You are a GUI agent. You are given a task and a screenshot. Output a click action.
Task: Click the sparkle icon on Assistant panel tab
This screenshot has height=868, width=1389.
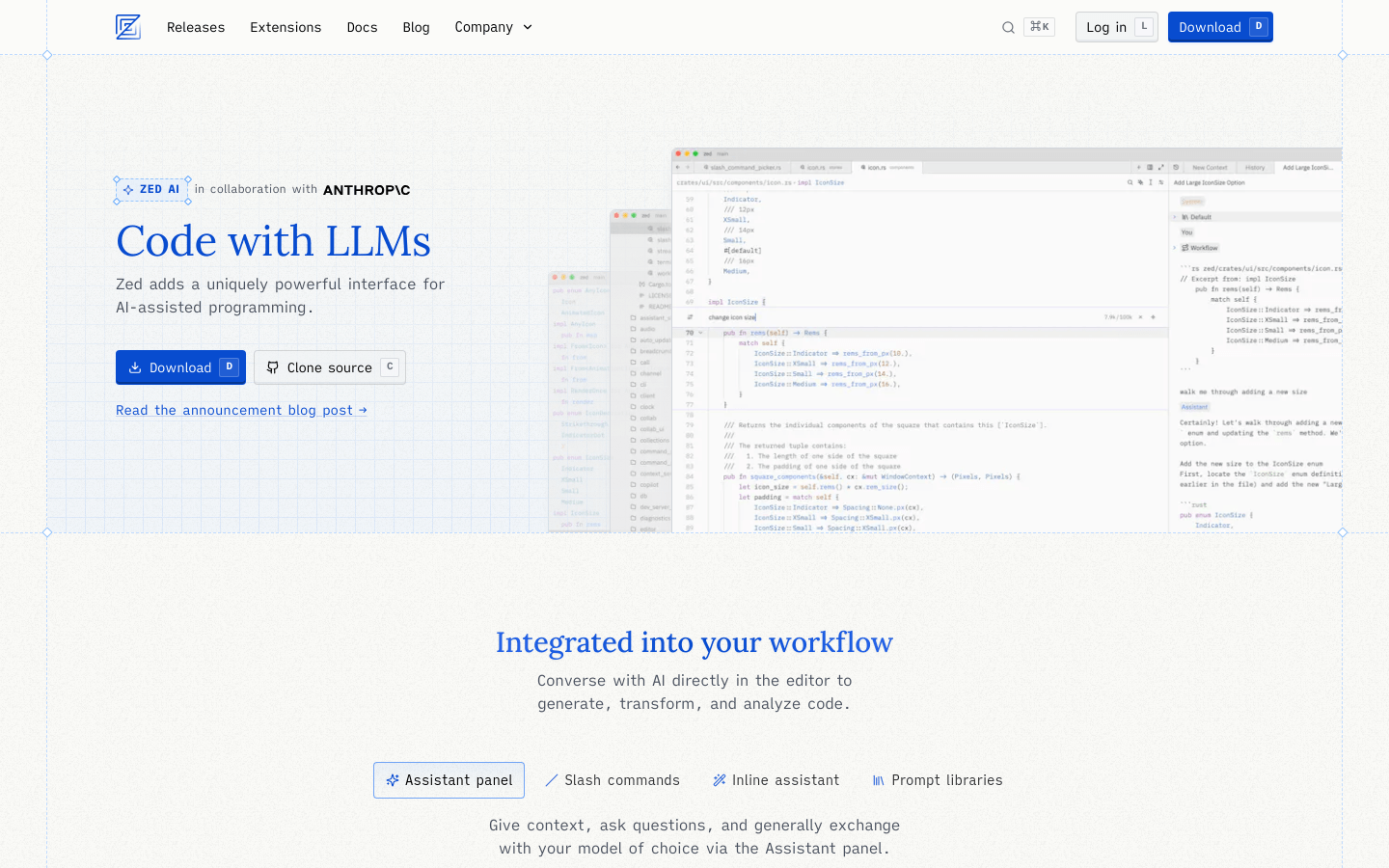393,780
